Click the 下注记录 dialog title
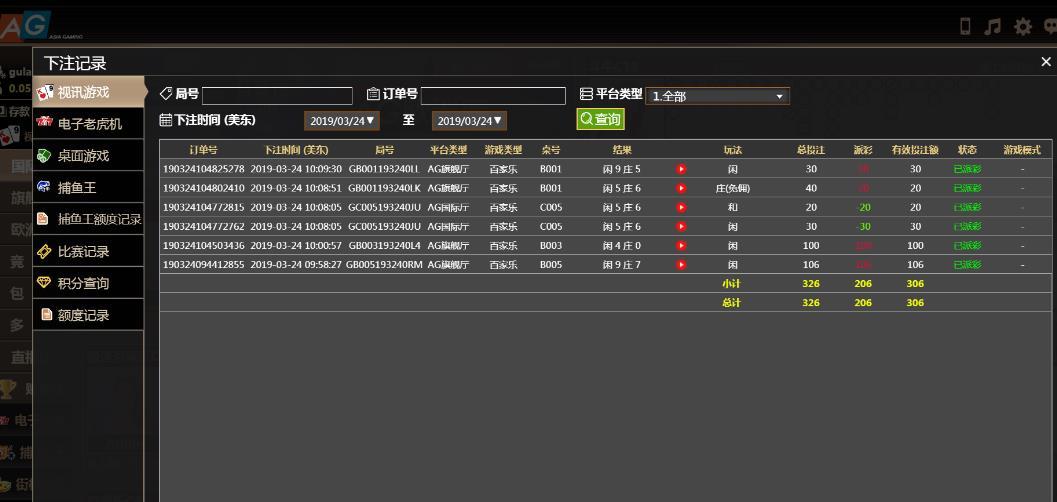 [75, 63]
